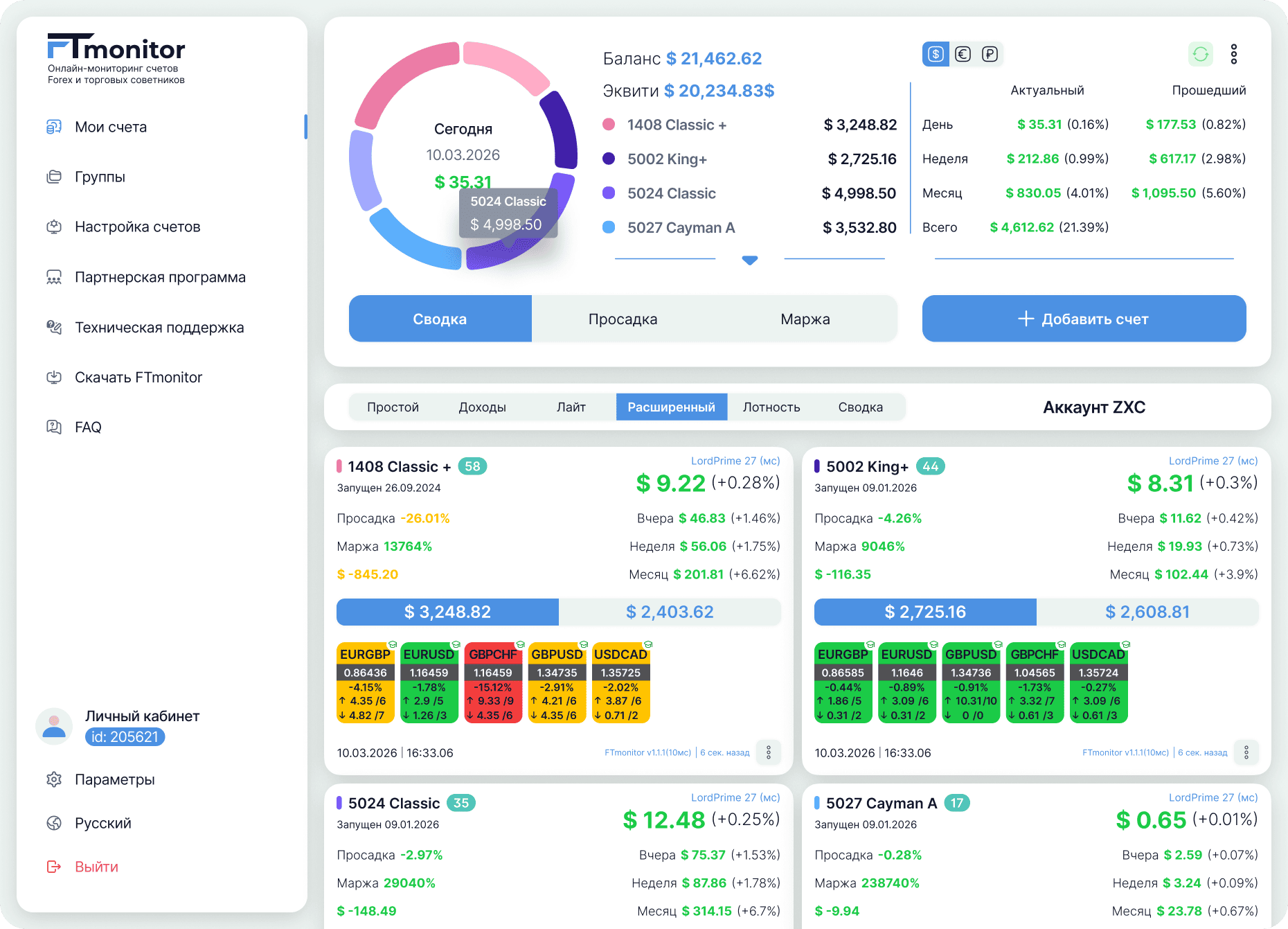
Task: Switch currency to ruble
Action: click(990, 54)
